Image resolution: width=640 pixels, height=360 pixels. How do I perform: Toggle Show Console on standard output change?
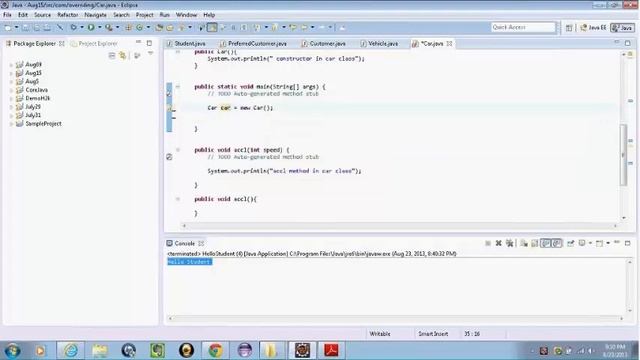(x=546, y=243)
